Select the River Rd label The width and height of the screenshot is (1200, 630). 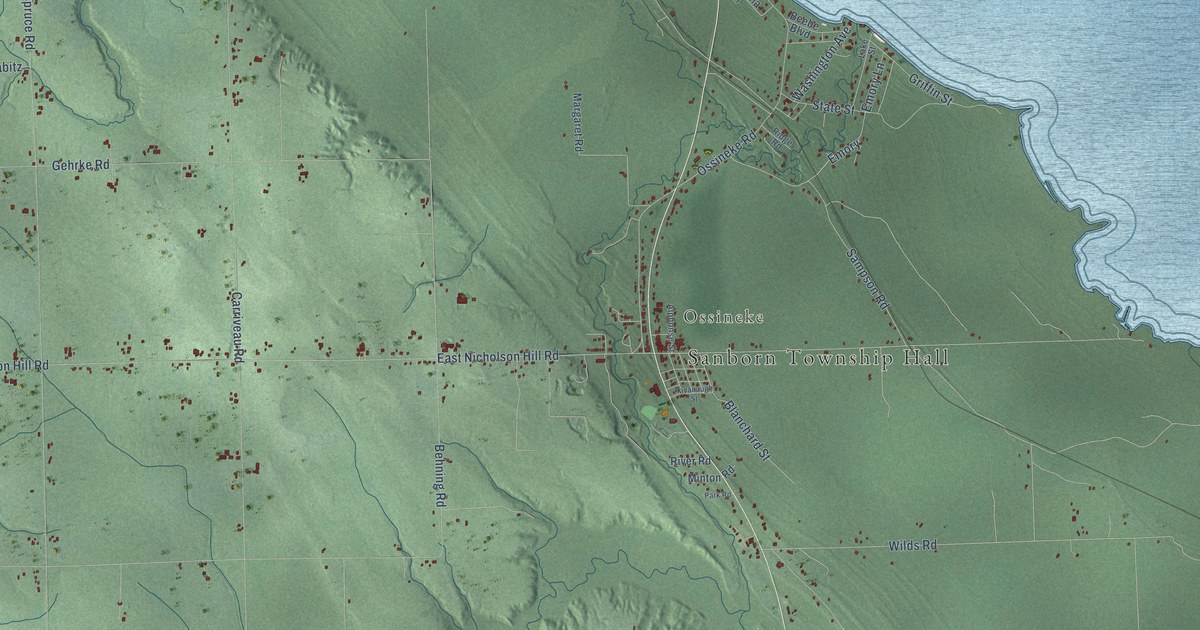point(690,461)
